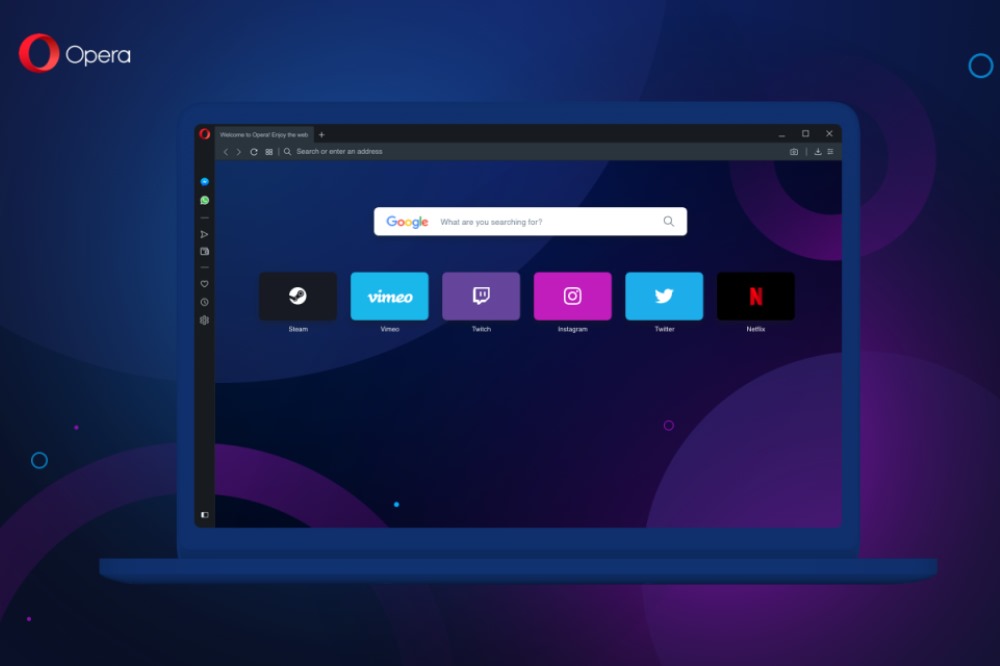This screenshot has width=1000, height=666.
Task: Click the 'Instagram' label text
Action: pos(573,329)
